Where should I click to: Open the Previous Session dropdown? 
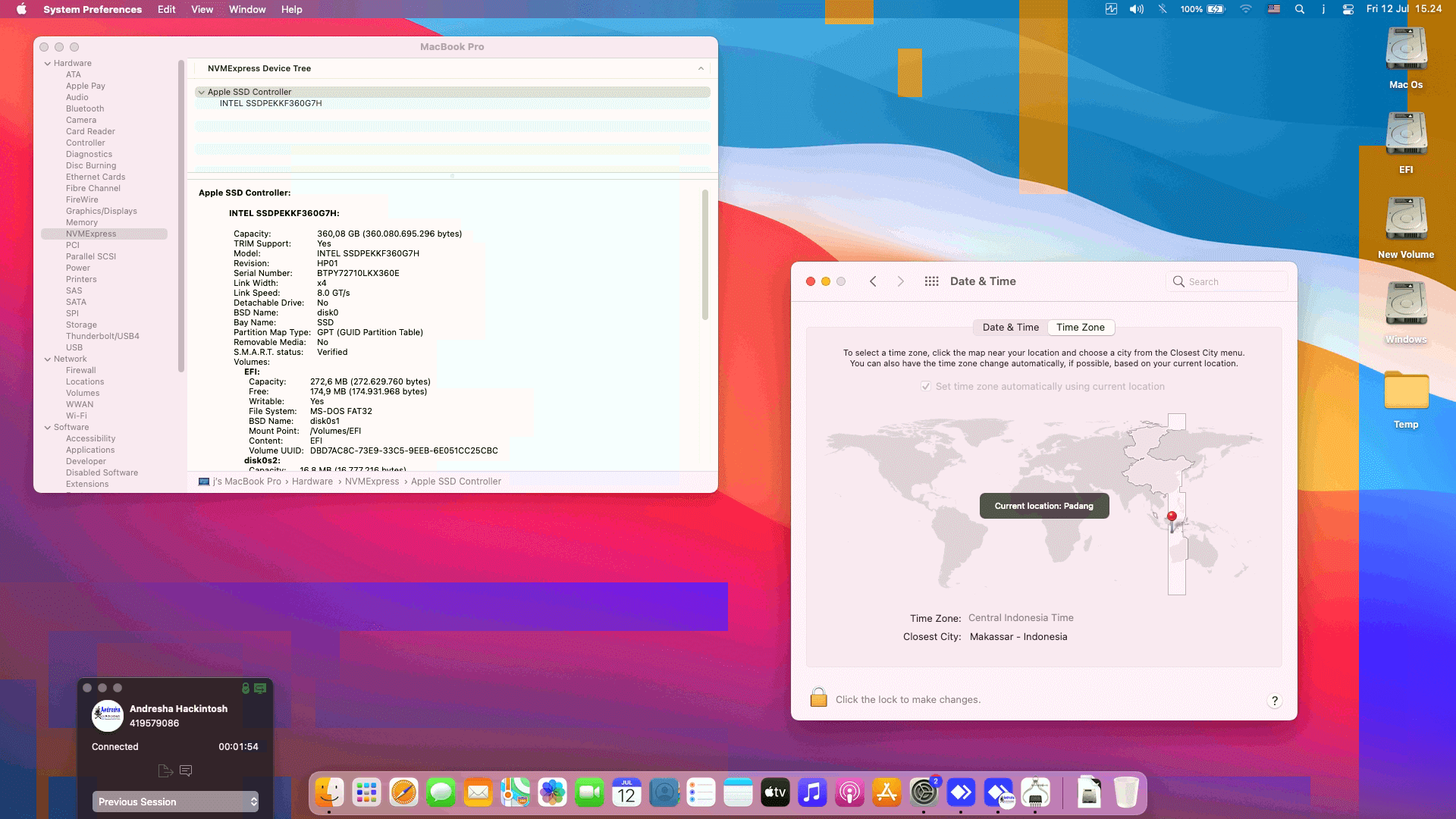(175, 802)
